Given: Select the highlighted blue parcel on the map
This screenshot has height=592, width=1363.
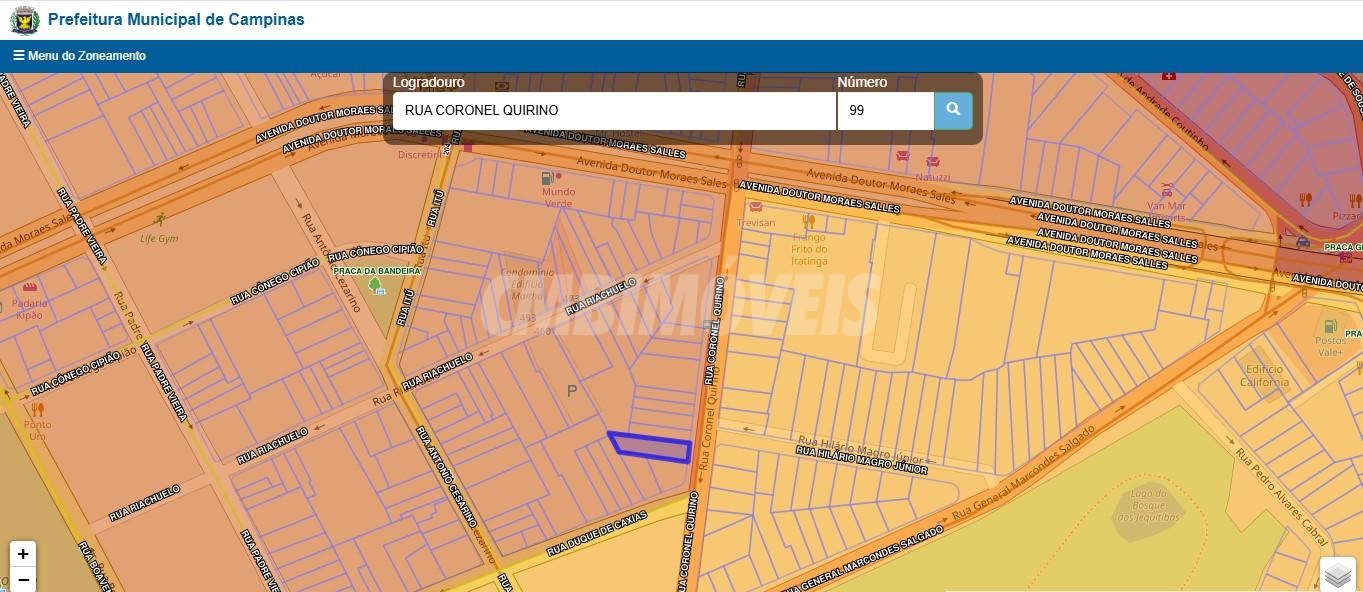Looking at the screenshot, I should point(651,447).
